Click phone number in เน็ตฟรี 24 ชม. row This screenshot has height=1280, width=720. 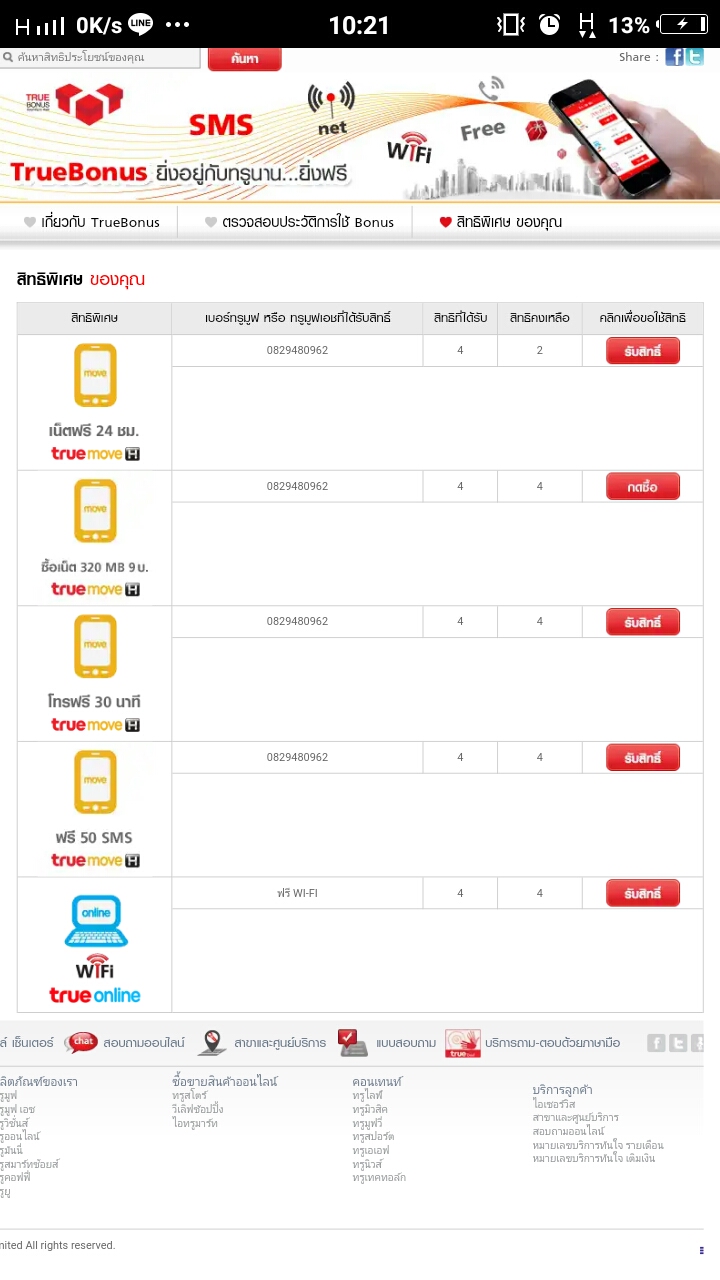click(297, 350)
